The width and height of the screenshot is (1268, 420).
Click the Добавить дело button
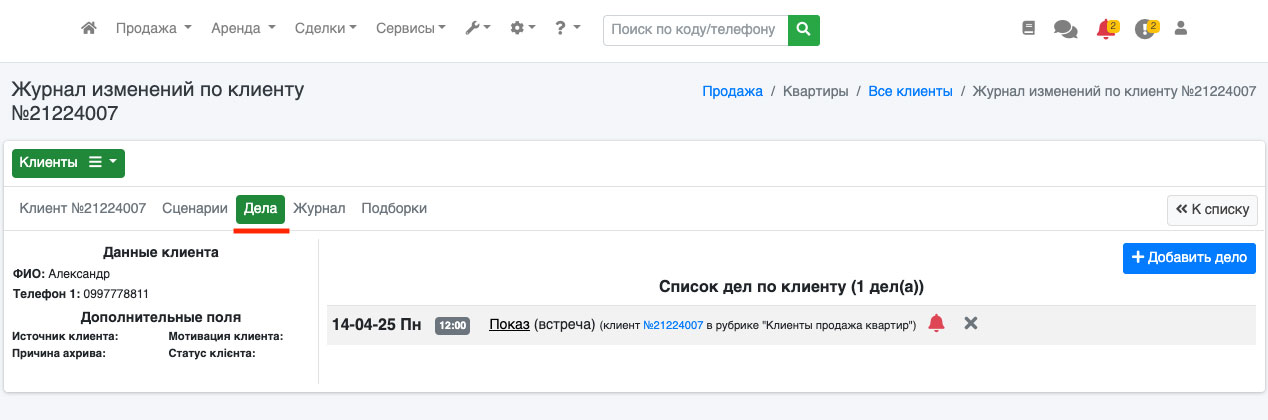tap(1188, 257)
